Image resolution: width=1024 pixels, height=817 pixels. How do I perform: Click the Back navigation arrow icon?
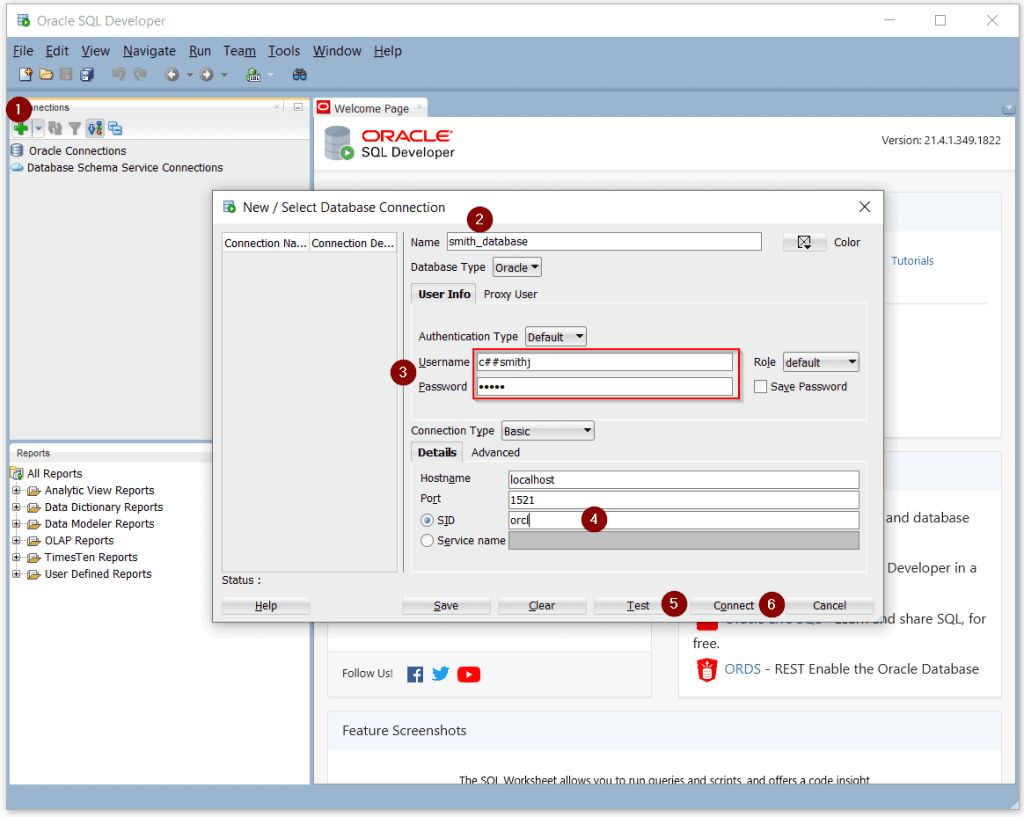pyautogui.click(x=172, y=75)
